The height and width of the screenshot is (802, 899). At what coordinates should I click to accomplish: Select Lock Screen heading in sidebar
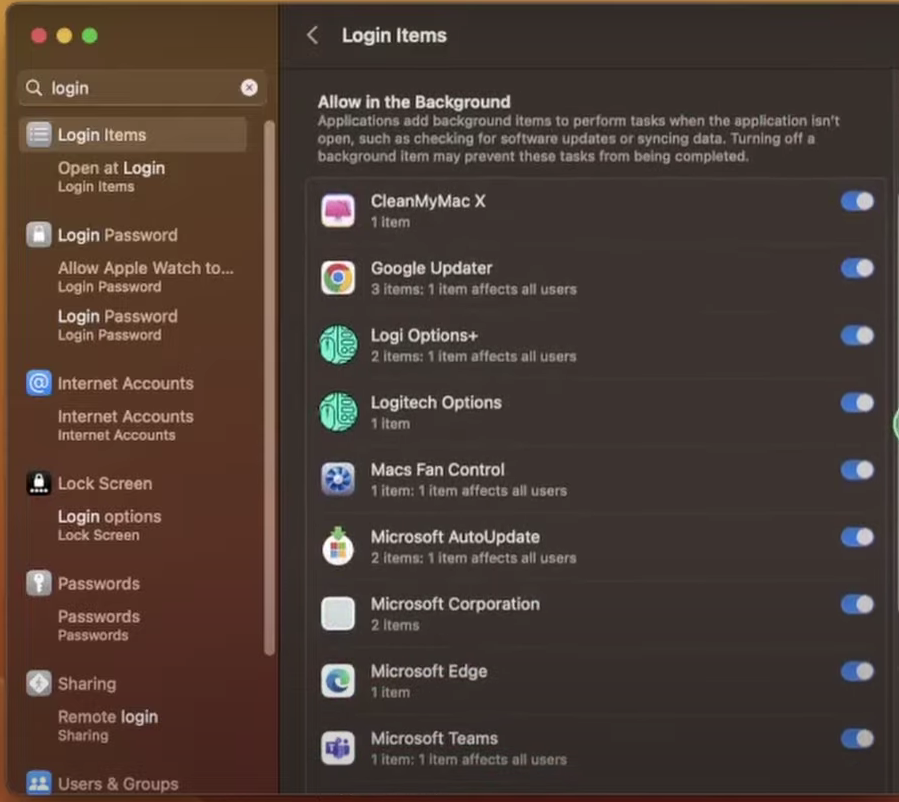(x=105, y=483)
